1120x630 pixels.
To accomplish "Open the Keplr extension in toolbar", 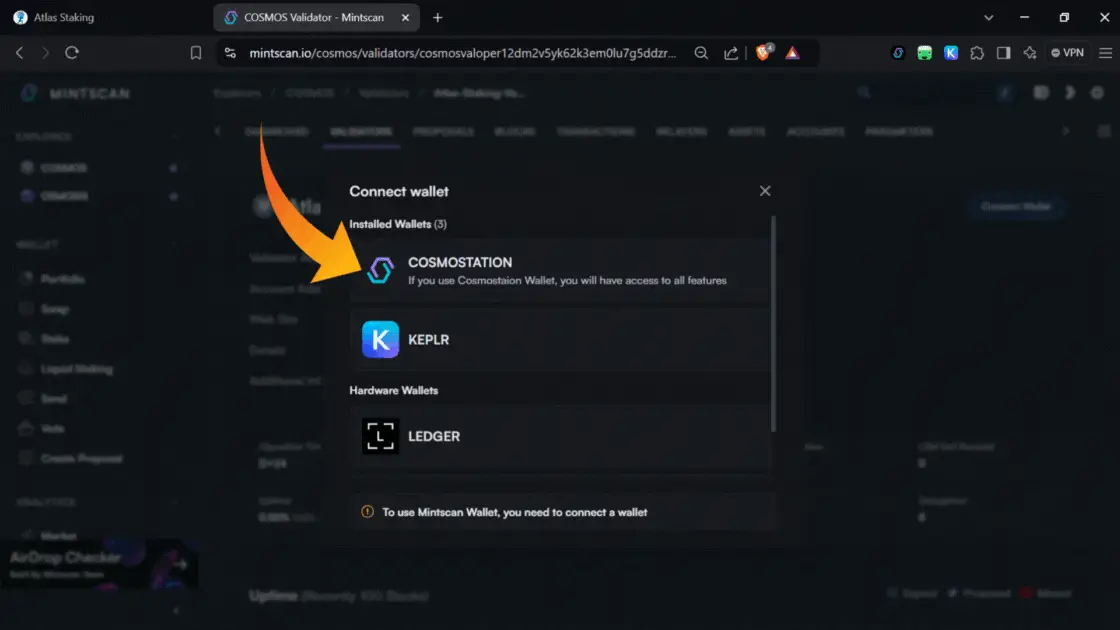I will tap(951, 53).
